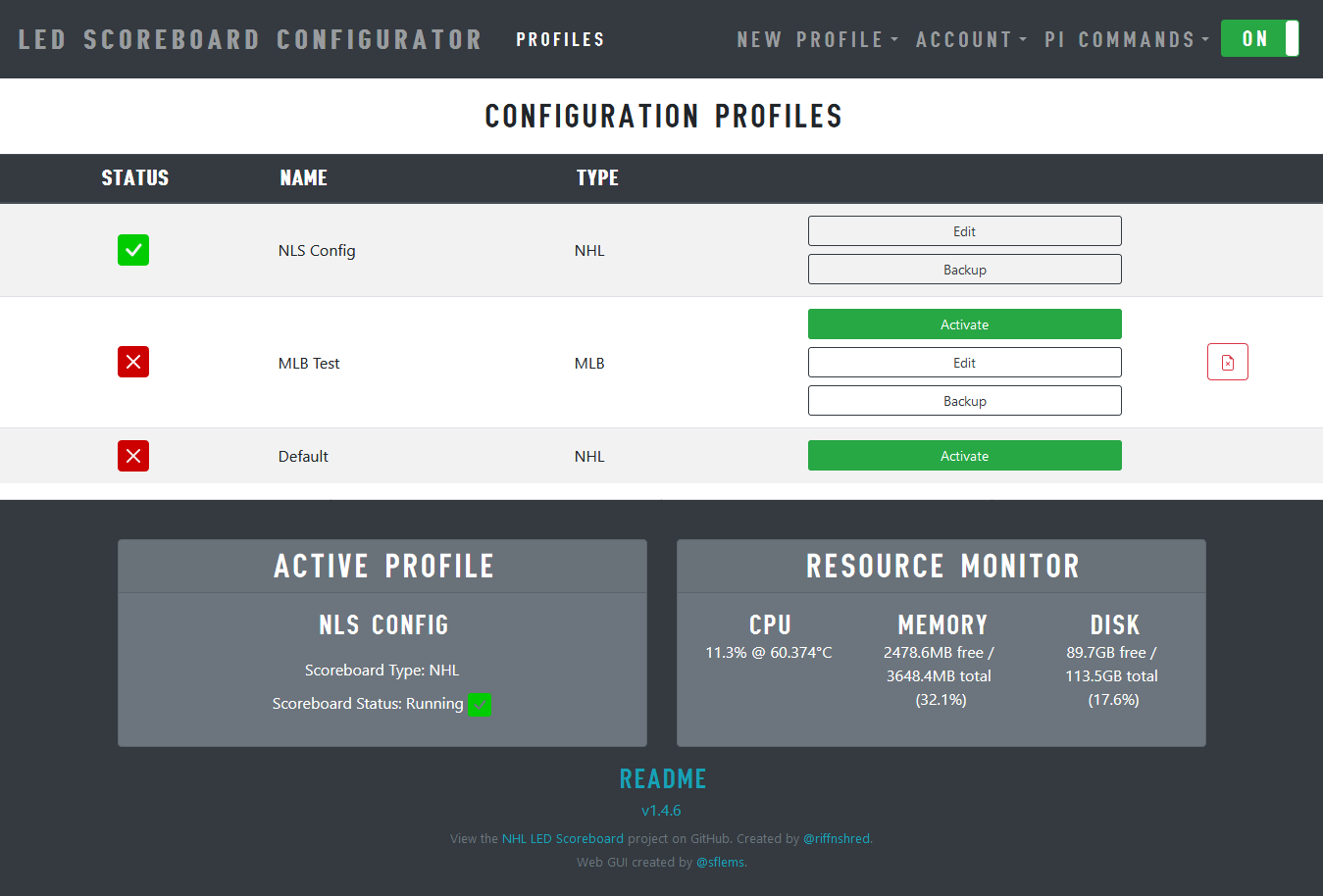Image resolution: width=1323 pixels, height=896 pixels.
Task: Backup the NLS Config profile
Action: click(x=964, y=269)
